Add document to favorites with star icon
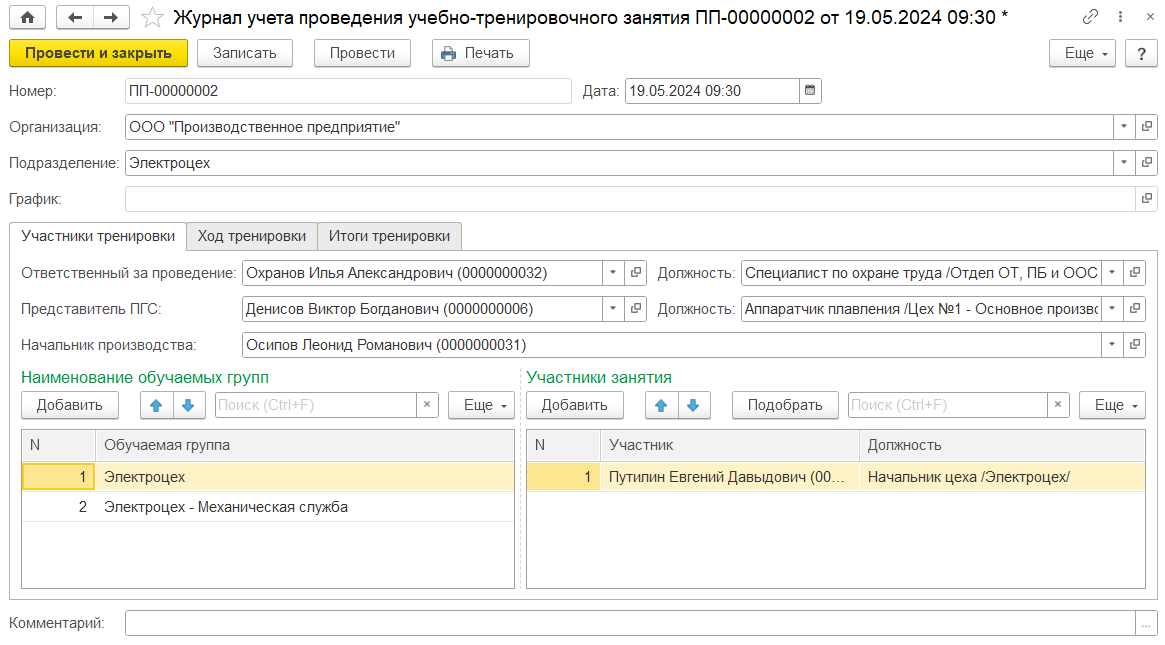The width and height of the screenshot is (1165, 645). pyautogui.click(x=152, y=17)
